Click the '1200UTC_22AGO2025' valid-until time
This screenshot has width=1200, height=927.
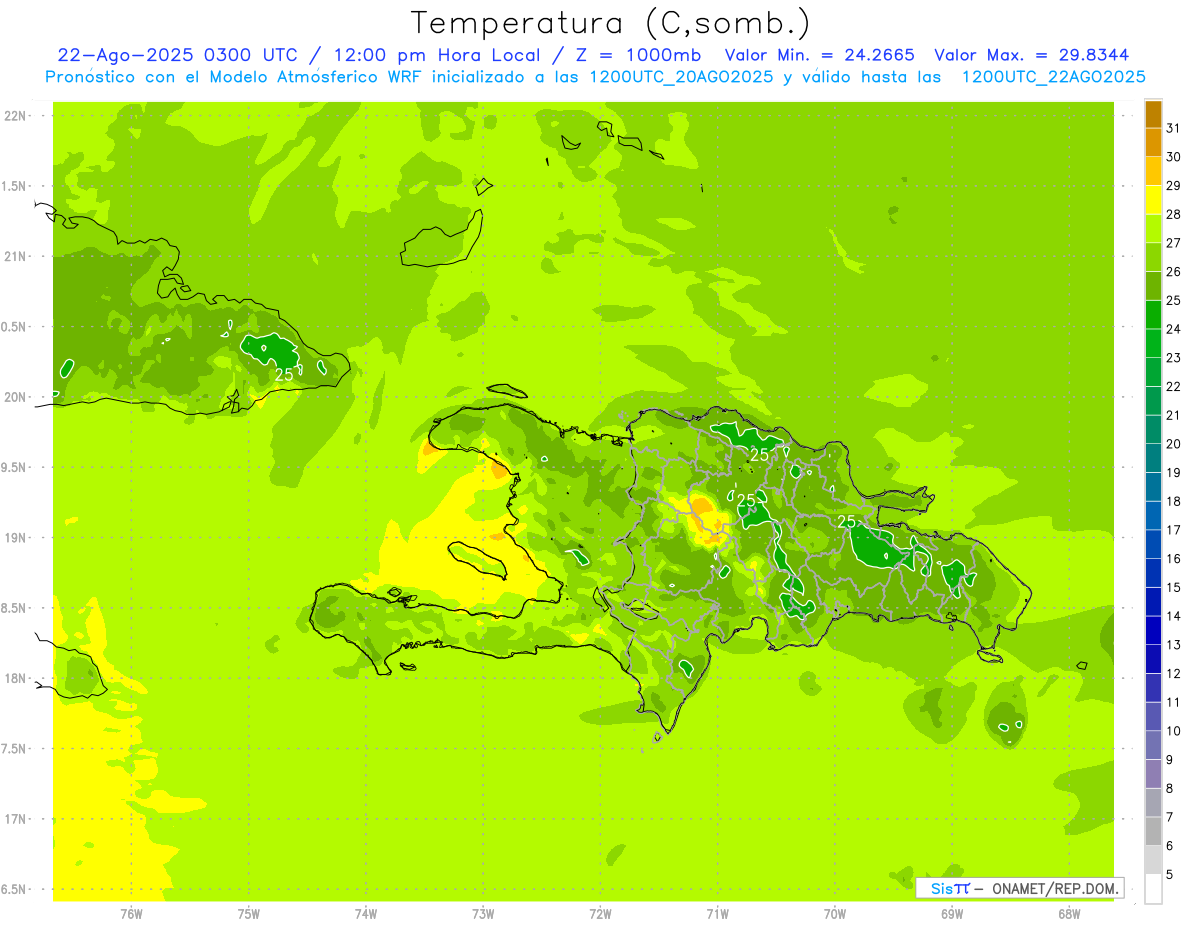point(1053,76)
